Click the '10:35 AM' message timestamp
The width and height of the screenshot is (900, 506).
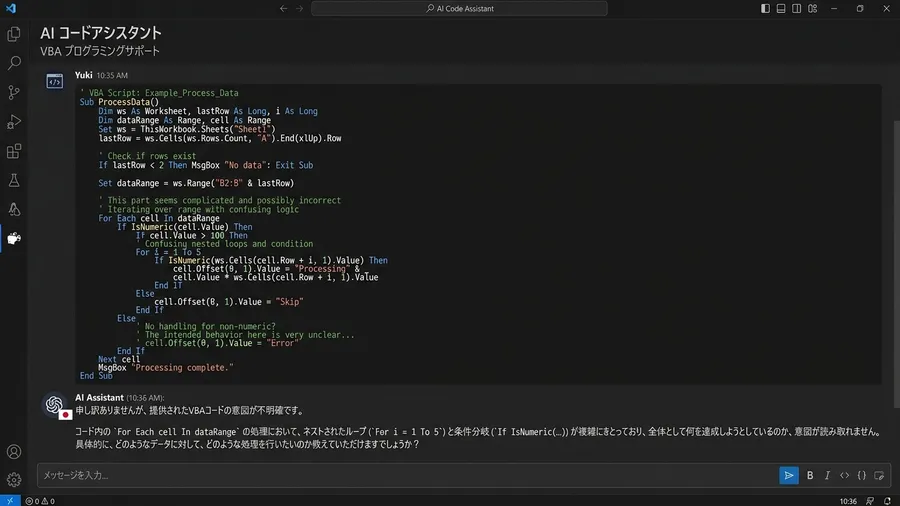pos(112,75)
